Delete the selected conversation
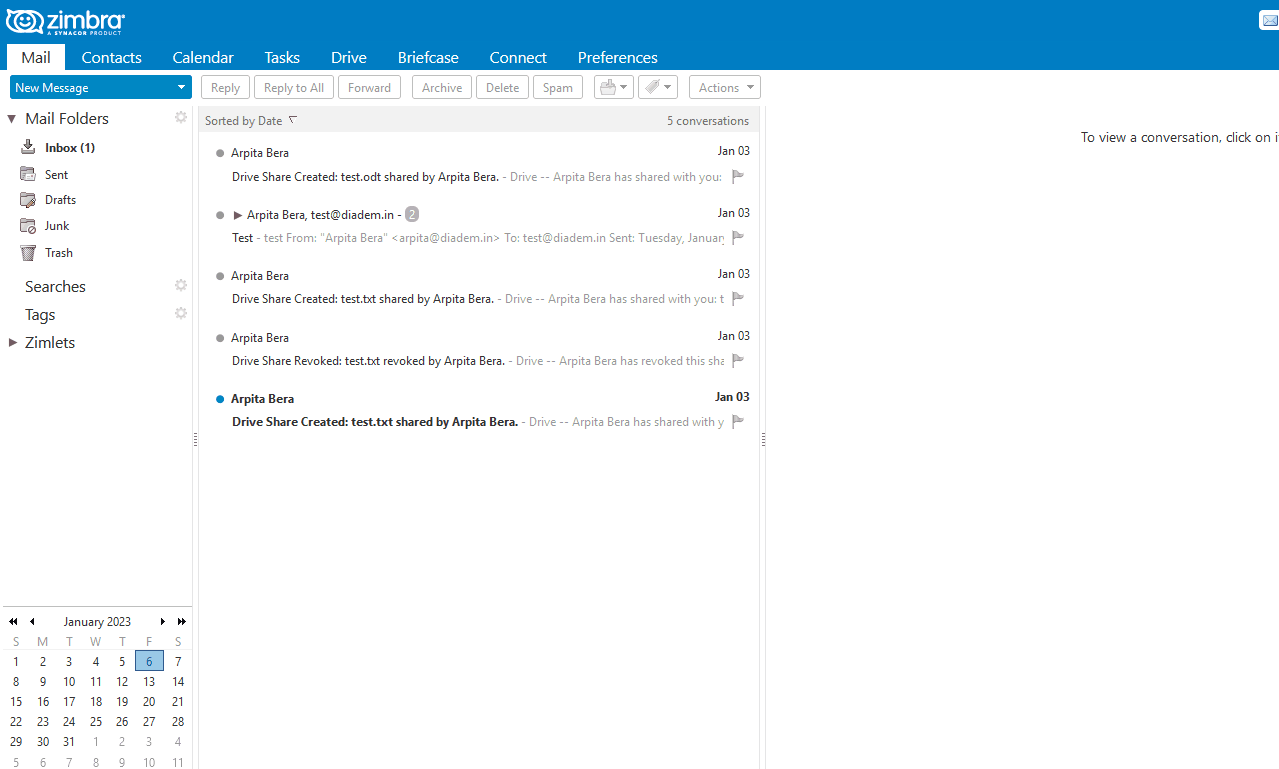This screenshot has height=769, width=1279. (502, 87)
